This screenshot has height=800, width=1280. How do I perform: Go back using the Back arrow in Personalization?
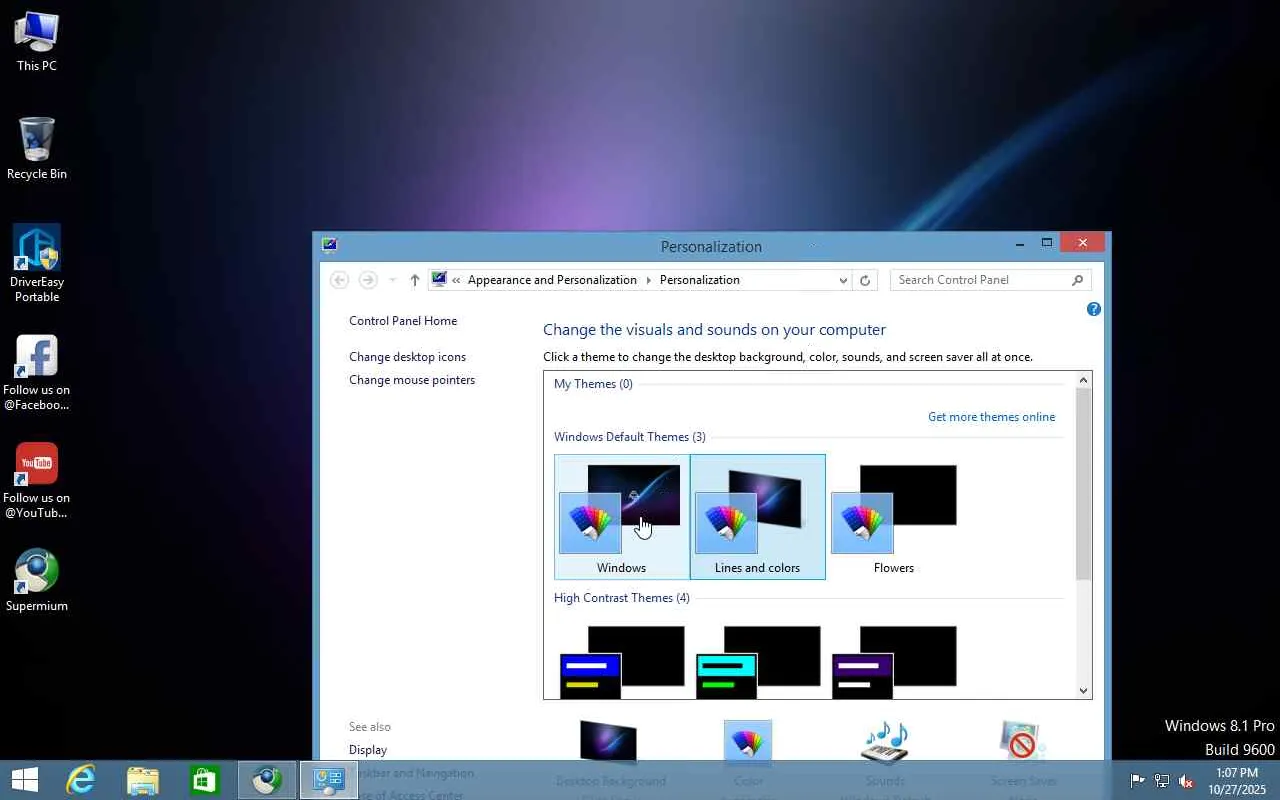tap(340, 280)
